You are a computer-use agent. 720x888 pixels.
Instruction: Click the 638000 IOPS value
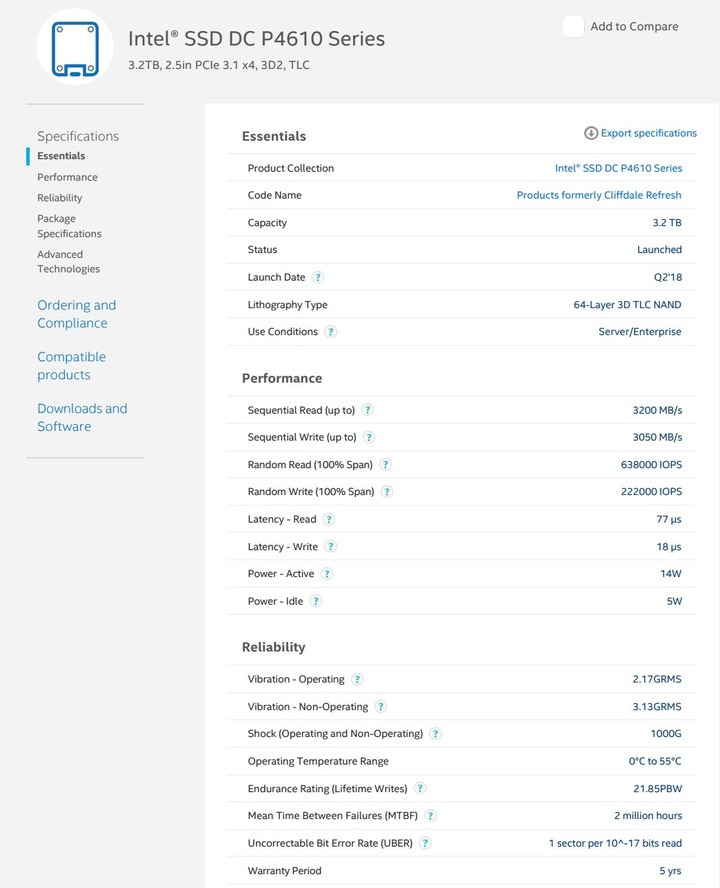tap(651, 465)
